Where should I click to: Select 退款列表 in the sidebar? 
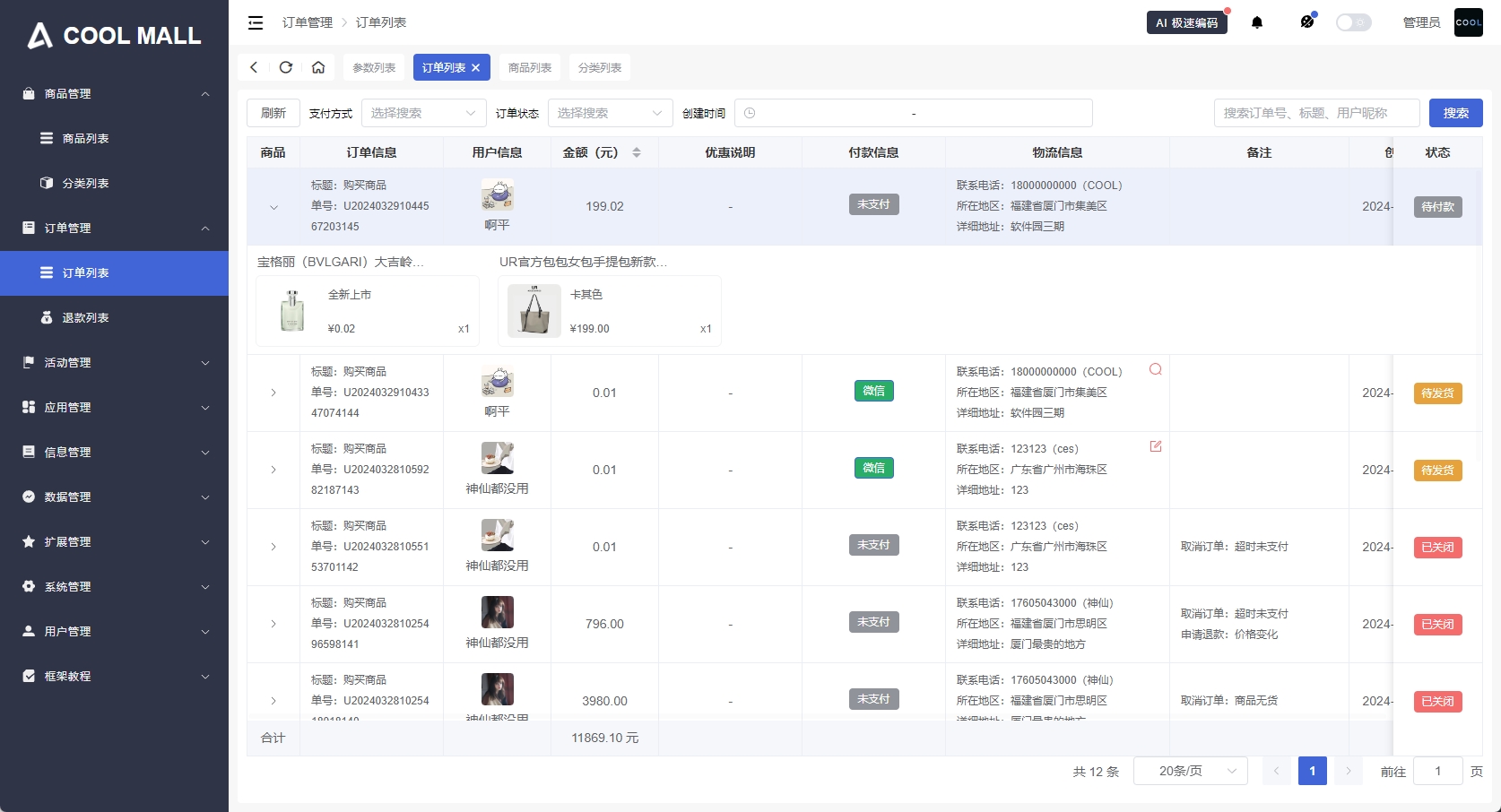pyautogui.click(x=114, y=317)
